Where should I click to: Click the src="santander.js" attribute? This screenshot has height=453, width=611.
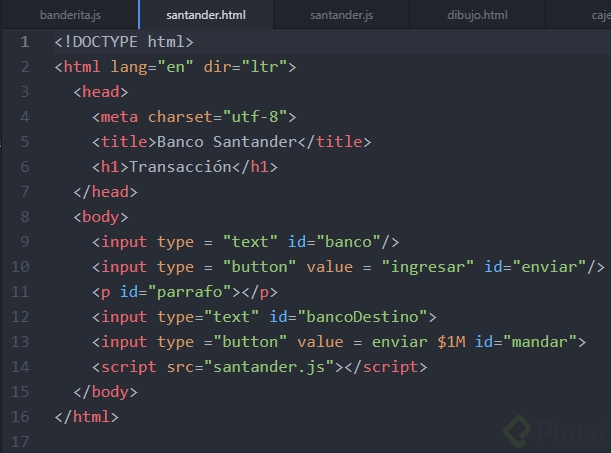tap(250, 367)
